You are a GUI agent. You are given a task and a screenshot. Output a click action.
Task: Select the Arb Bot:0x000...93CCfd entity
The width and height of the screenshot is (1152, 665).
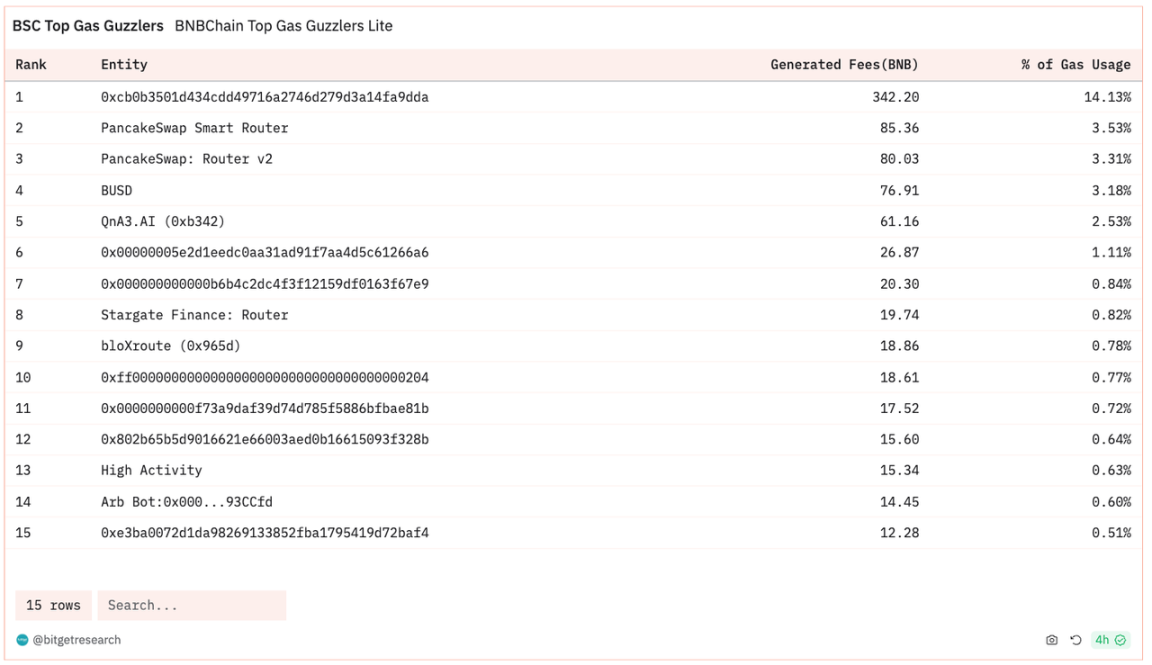(x=187, y=502)
